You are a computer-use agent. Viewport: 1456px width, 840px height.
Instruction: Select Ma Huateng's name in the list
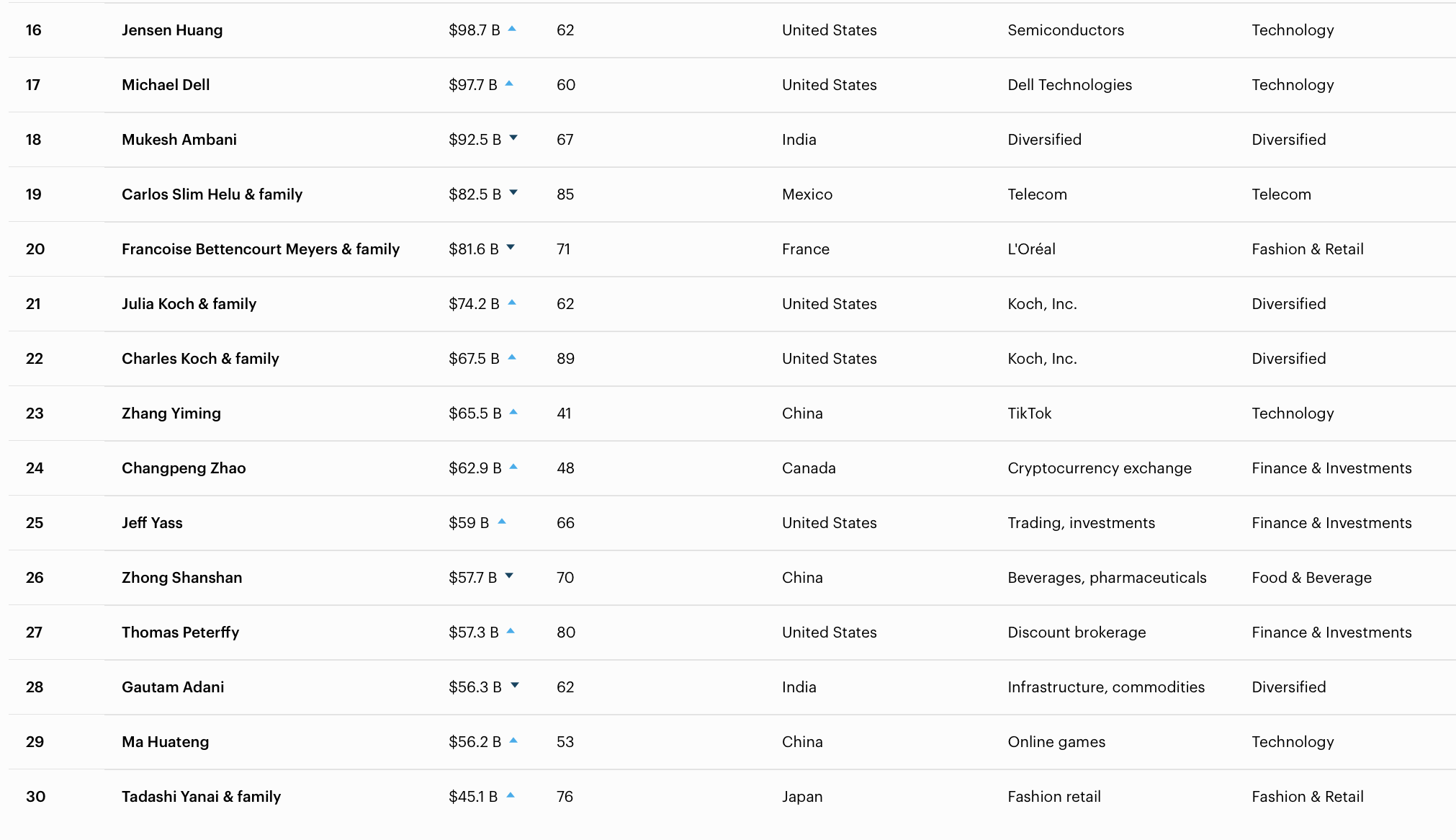(x=165, y=742)
